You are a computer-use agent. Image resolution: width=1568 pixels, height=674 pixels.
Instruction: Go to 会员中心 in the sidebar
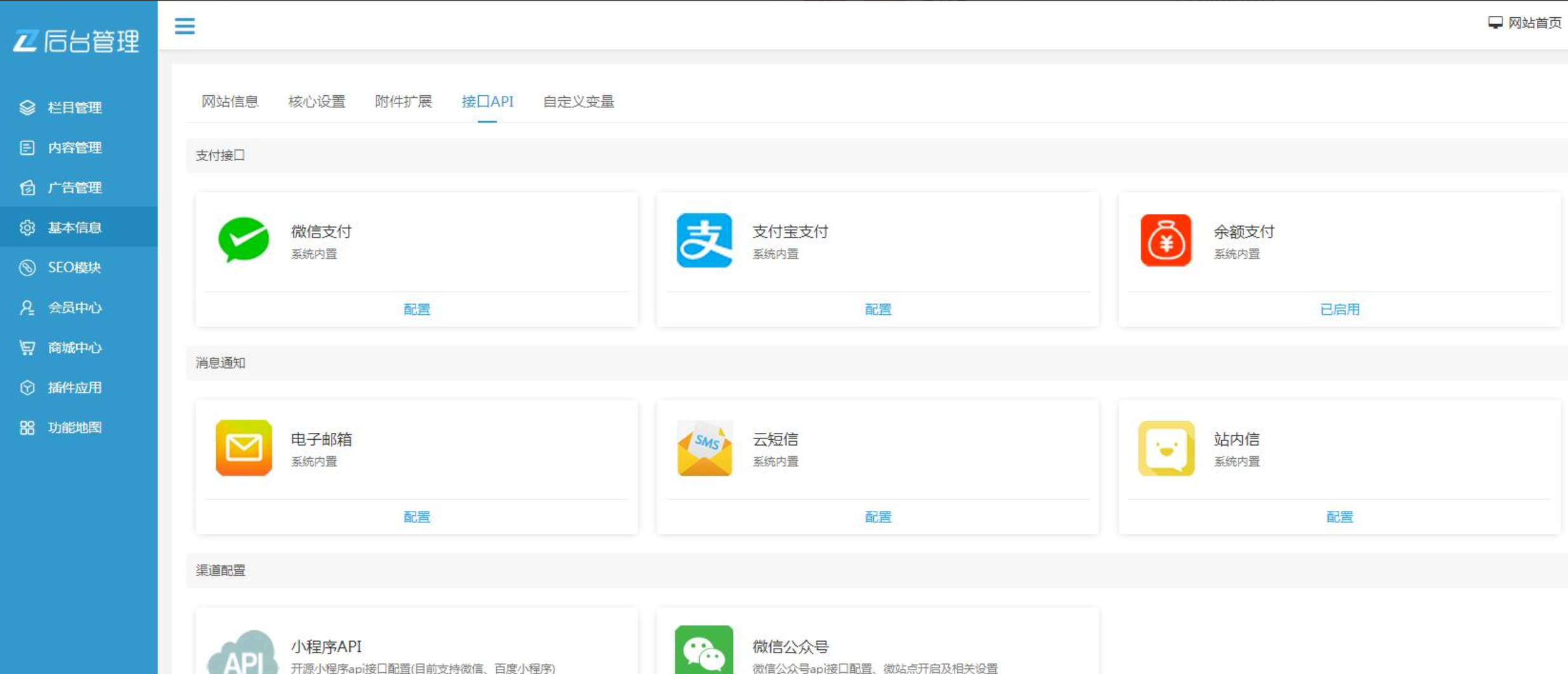79,307
